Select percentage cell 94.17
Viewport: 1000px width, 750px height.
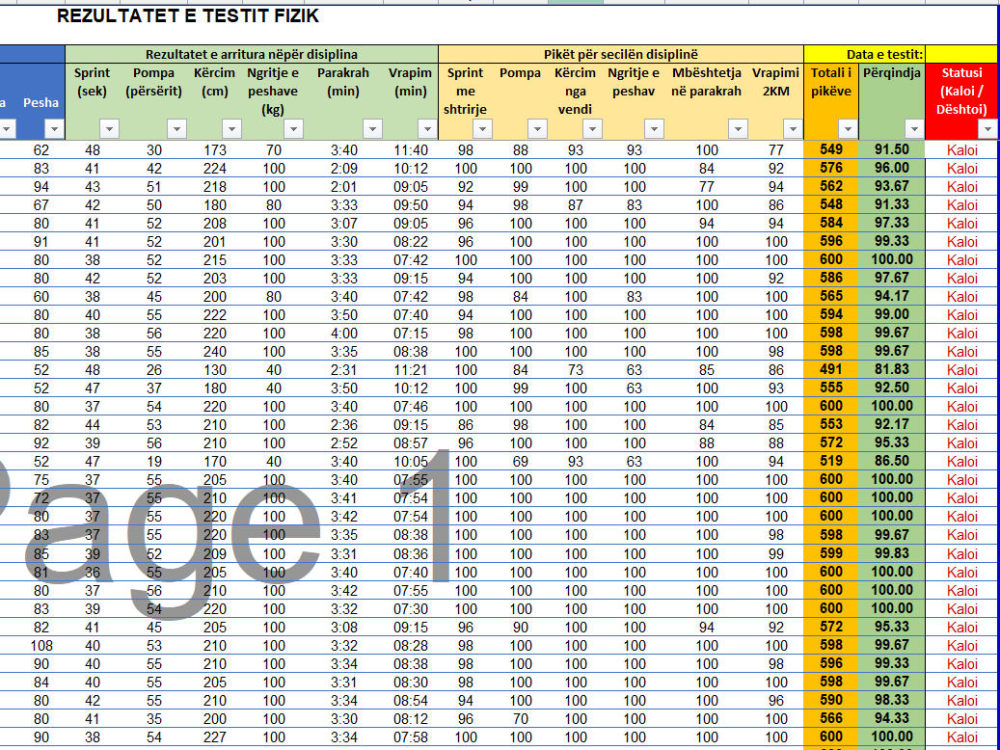click(892, 297)
